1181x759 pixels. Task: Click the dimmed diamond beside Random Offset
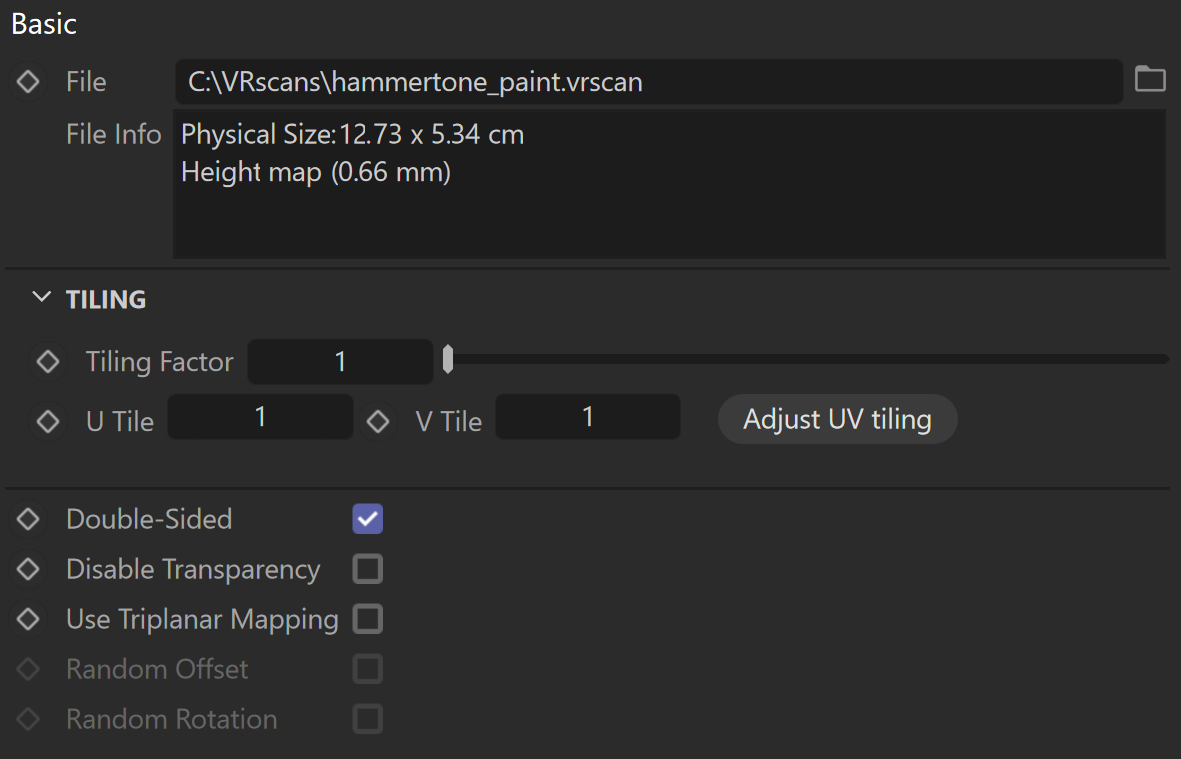pyautogui.click(x=28, y=669)
